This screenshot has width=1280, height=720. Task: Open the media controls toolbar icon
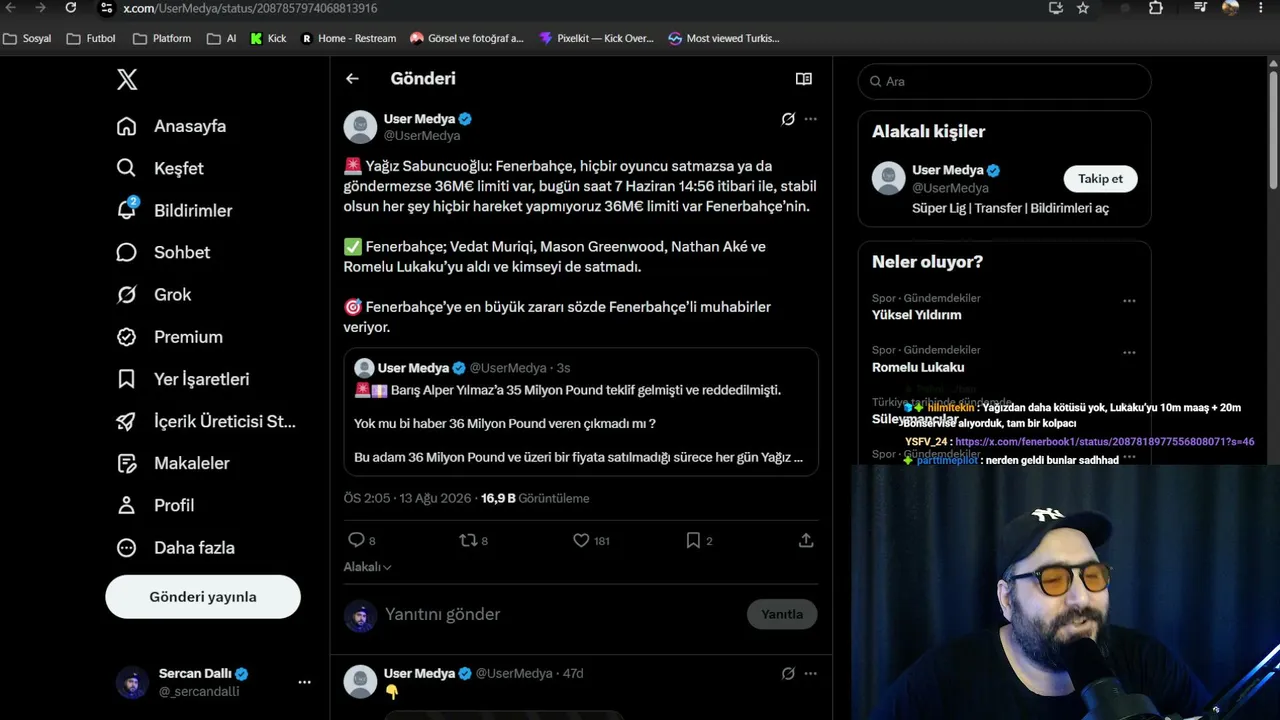pyautogui.click(x=1201, y=8)
